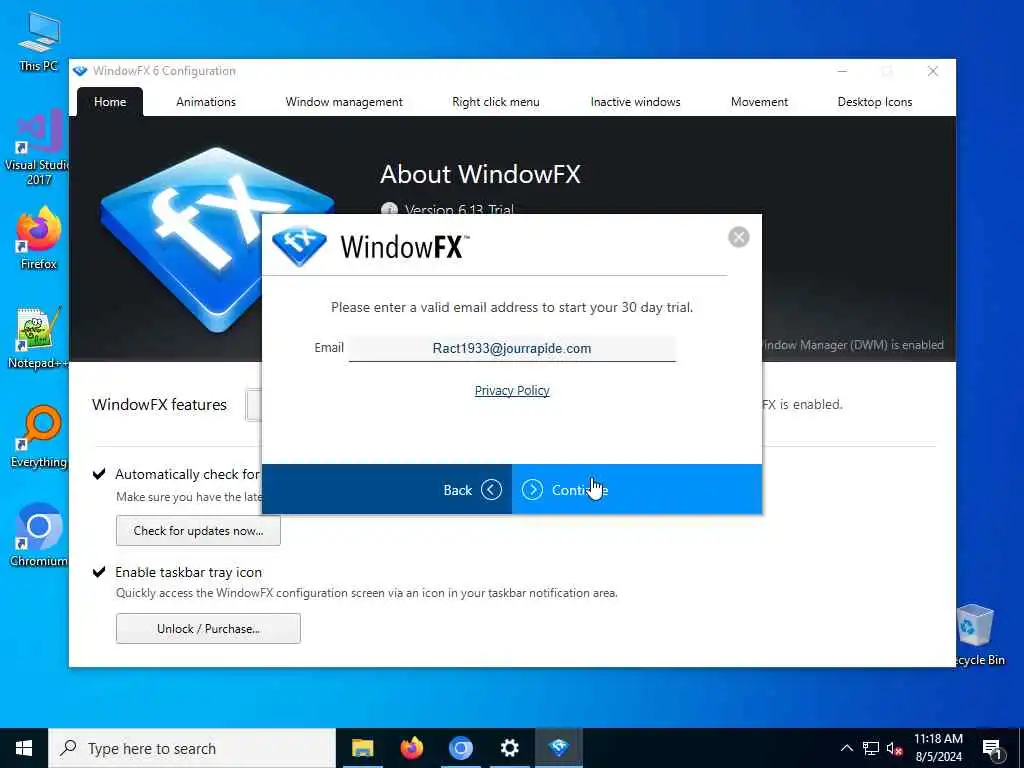Open the Window management tab

(344, 102)
